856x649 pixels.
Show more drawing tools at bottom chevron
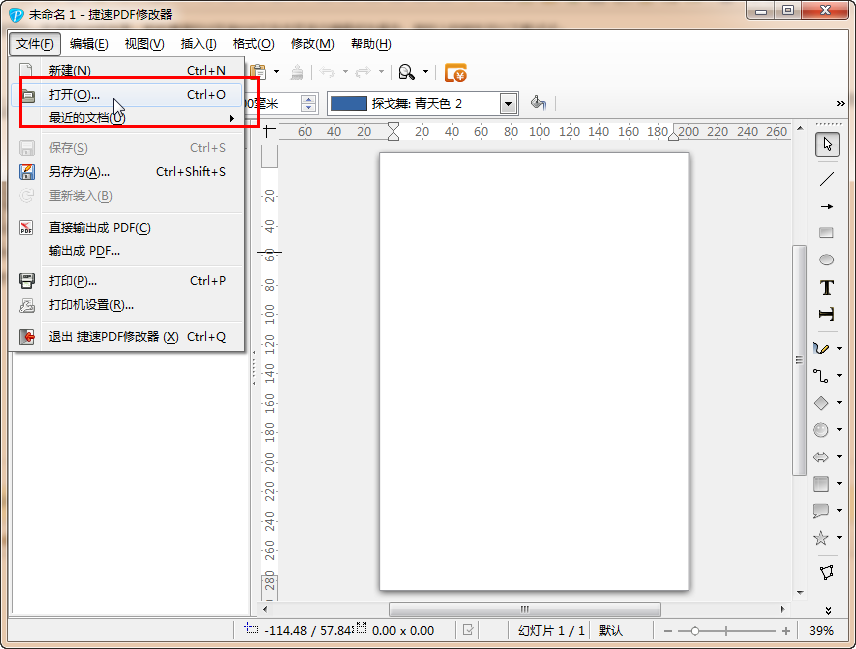click(x=828, y=610)
